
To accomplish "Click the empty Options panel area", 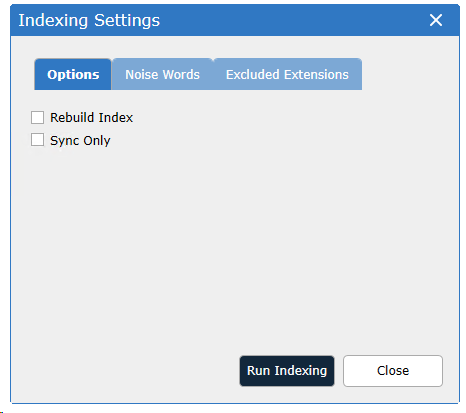I will 233,247.
